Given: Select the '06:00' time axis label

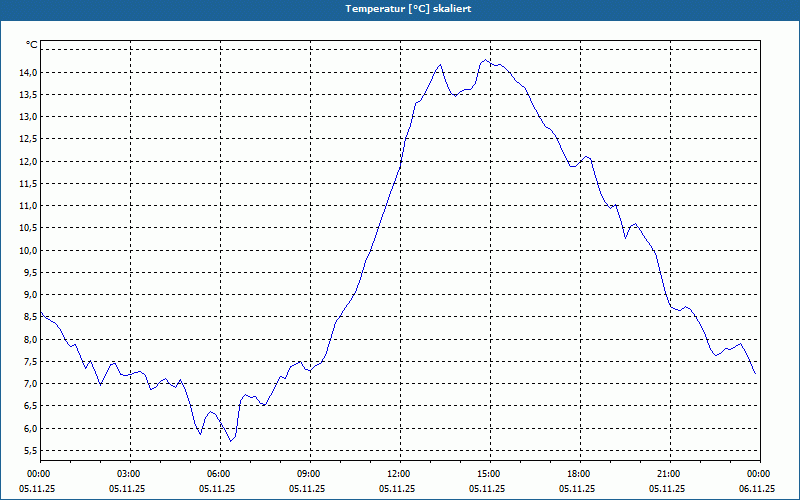Looking at the screenshot, I should [x=217, y=474].
